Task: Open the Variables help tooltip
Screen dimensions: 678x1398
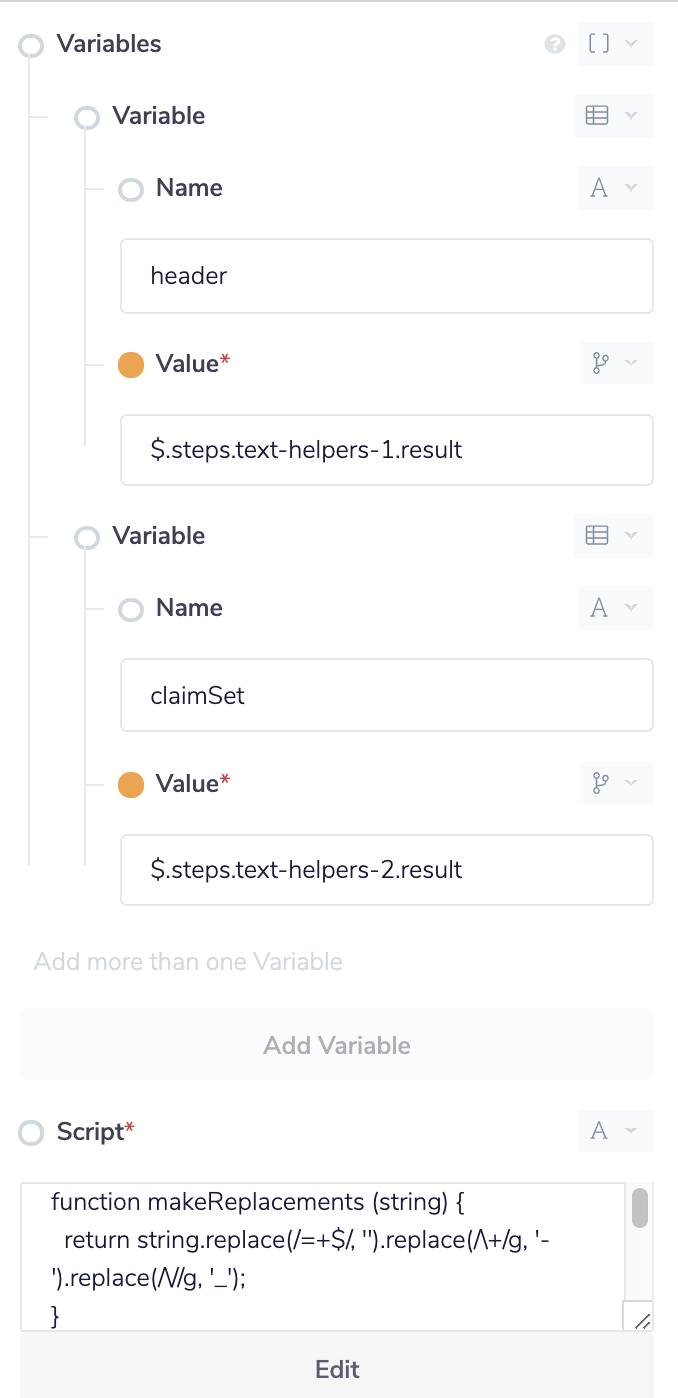Action: tap(554, 44)
